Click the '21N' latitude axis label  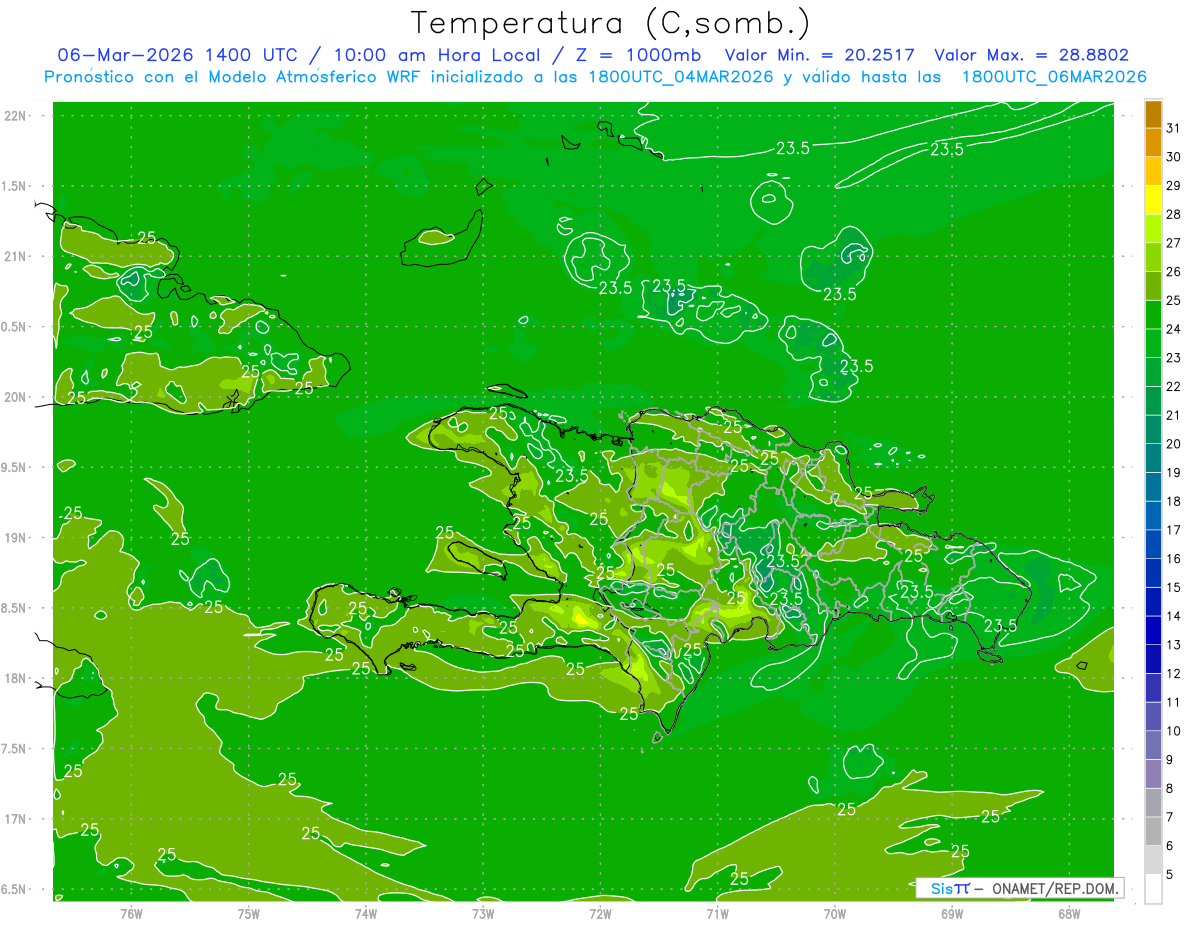[16, 256]
